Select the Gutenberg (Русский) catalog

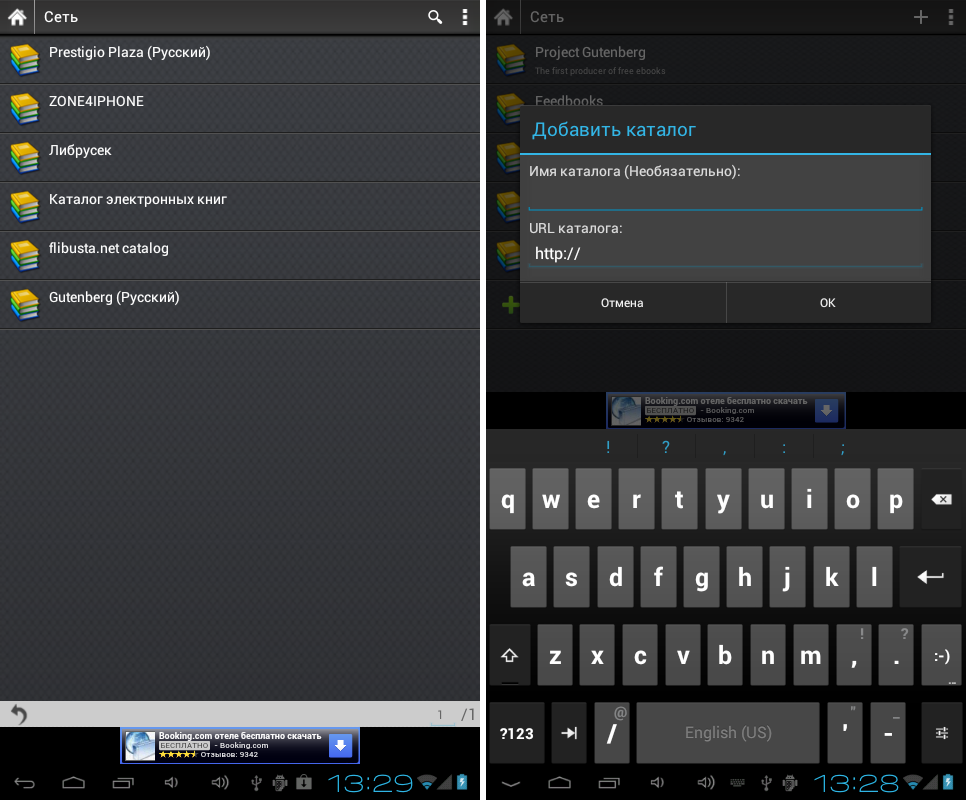(240, 305)
